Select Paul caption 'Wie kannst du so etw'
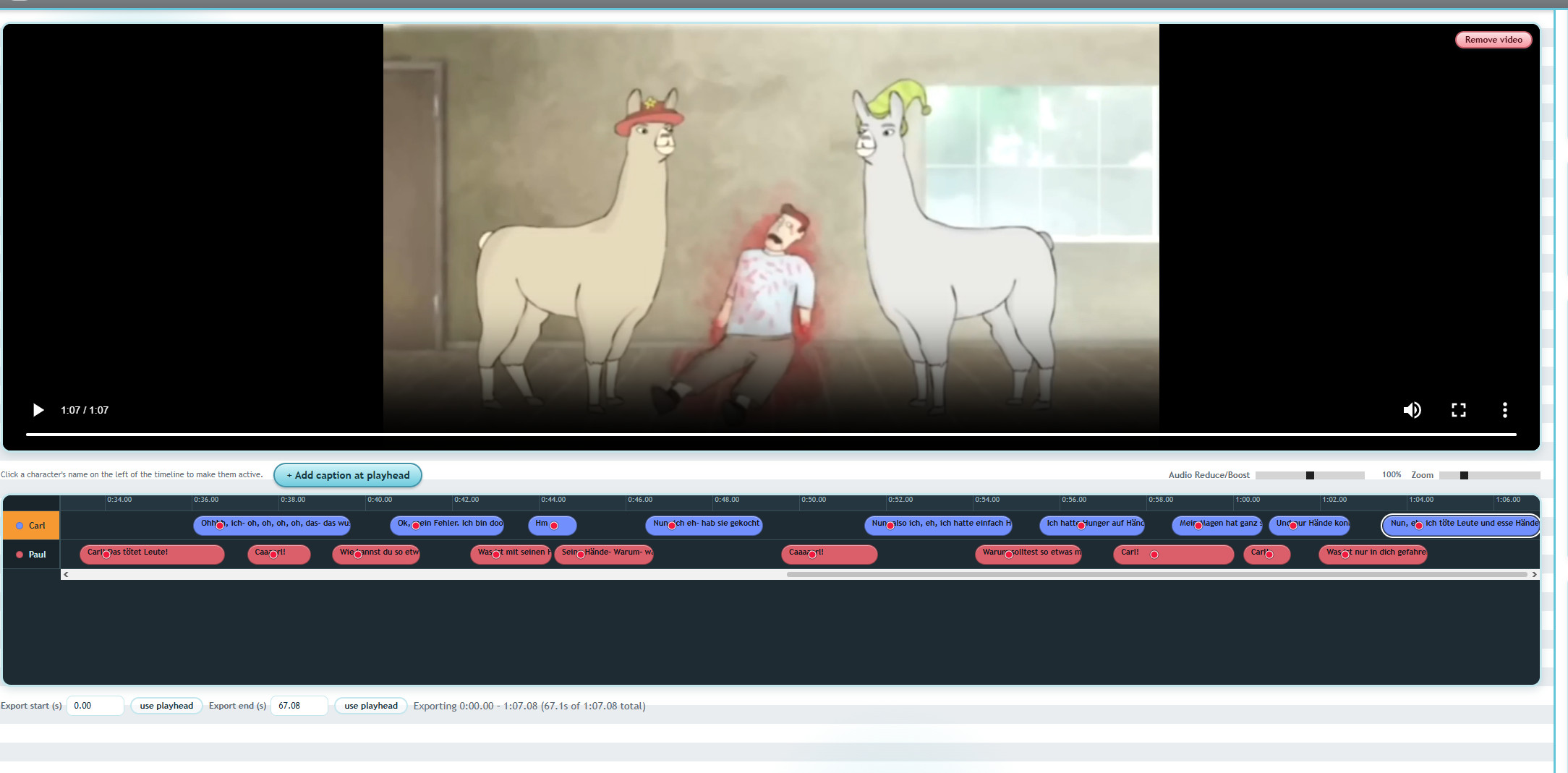The height and width of the screenshot is (773, 1568). pos(376,554)
